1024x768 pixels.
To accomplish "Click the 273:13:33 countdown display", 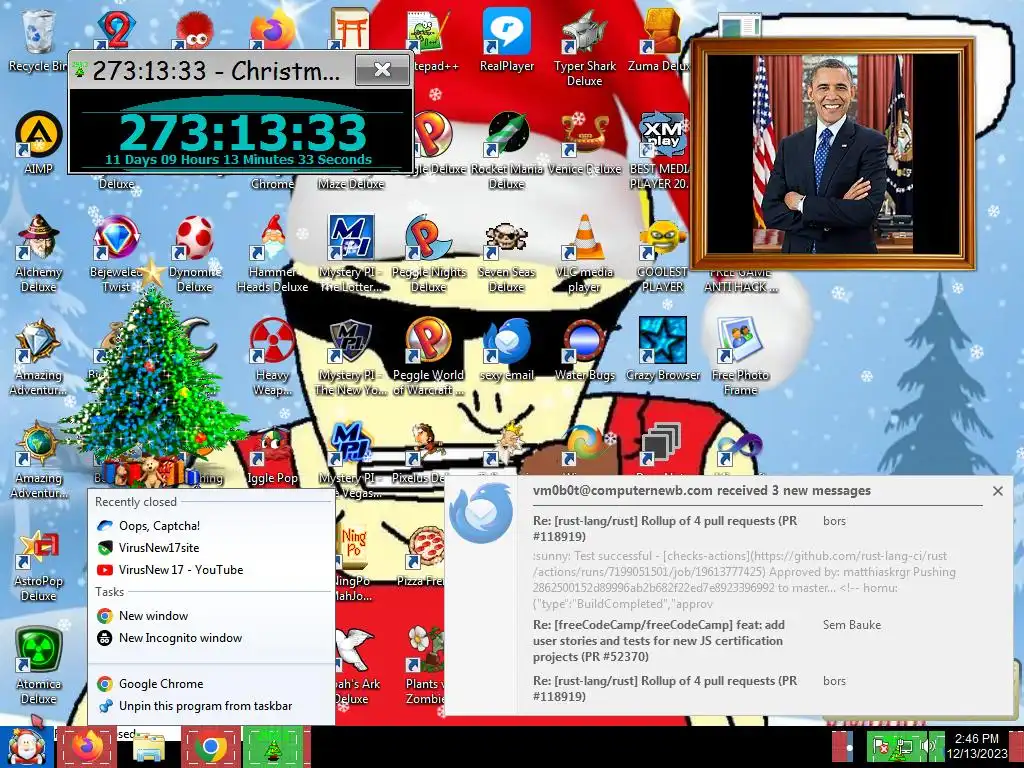I will click(x=242, y=133).
